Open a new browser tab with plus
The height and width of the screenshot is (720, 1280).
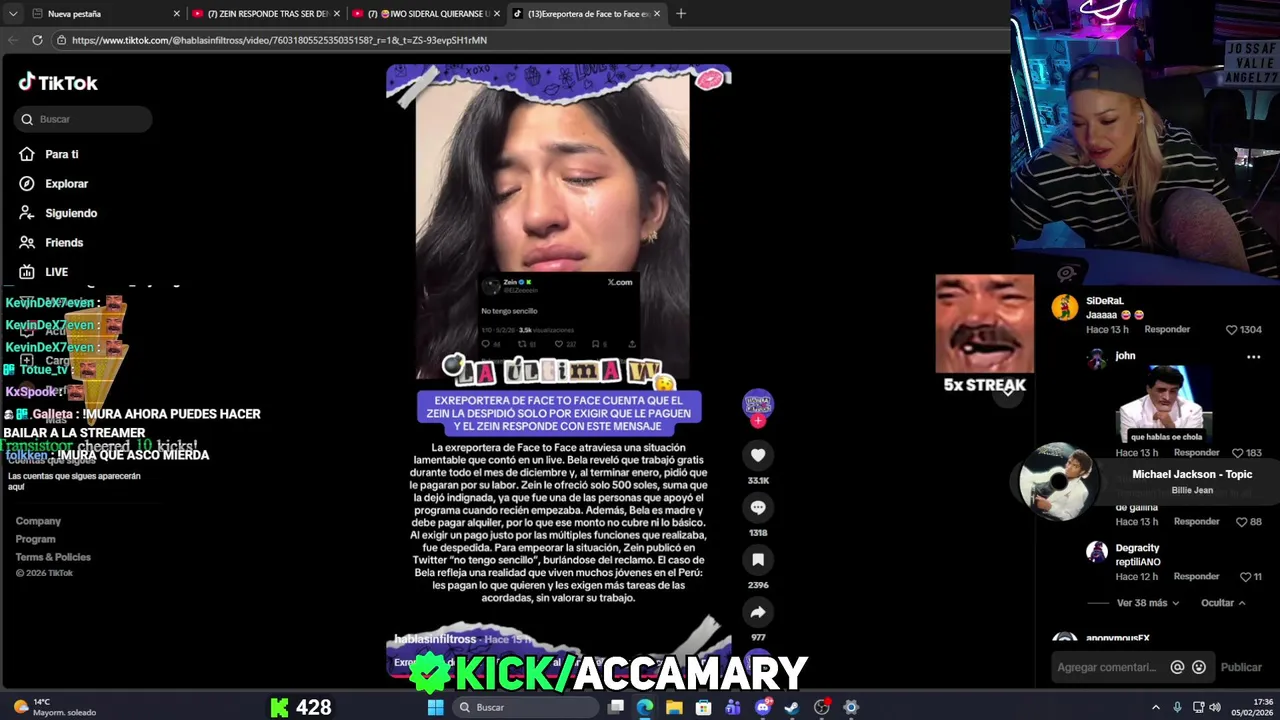tap(681, 14)
